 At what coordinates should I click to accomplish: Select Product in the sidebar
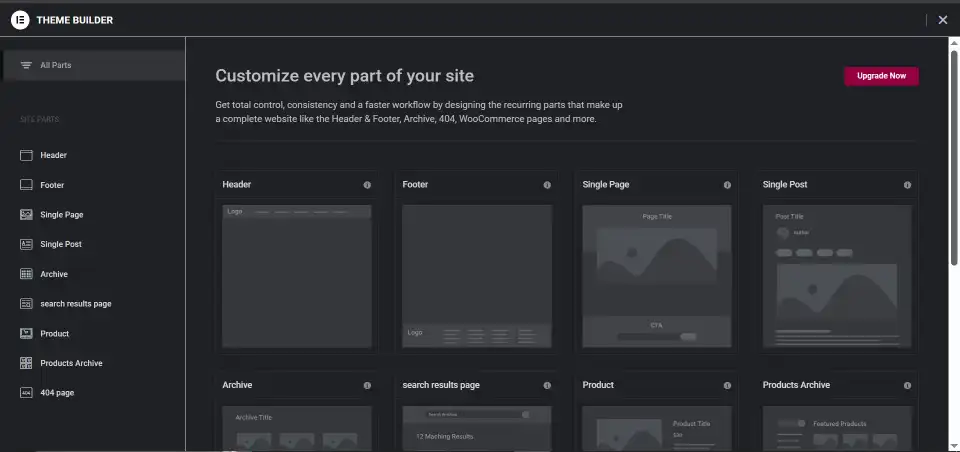tap(54, 334)
